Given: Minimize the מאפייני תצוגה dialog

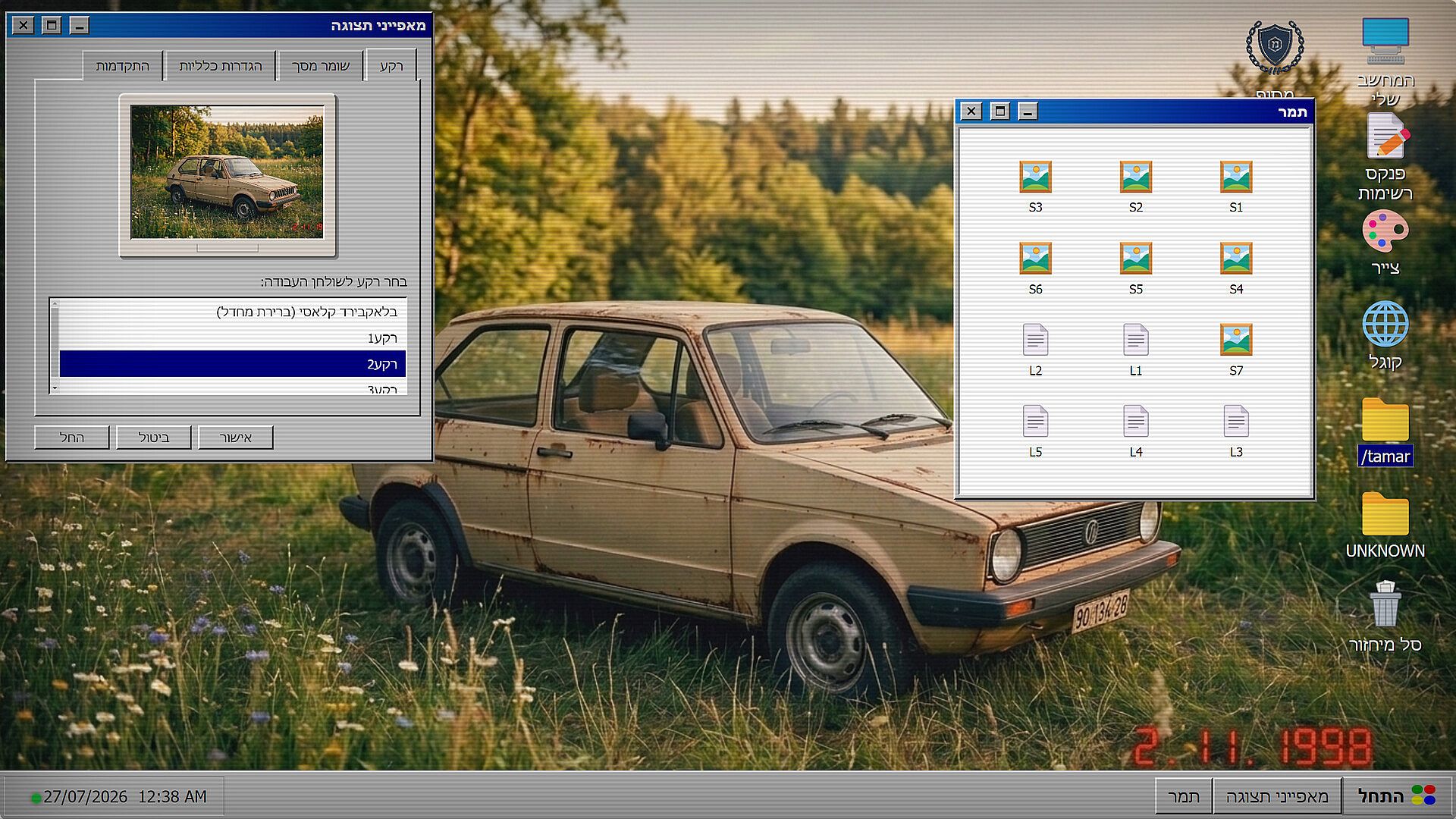Looking at the screenshot, I should coord(80,25).
